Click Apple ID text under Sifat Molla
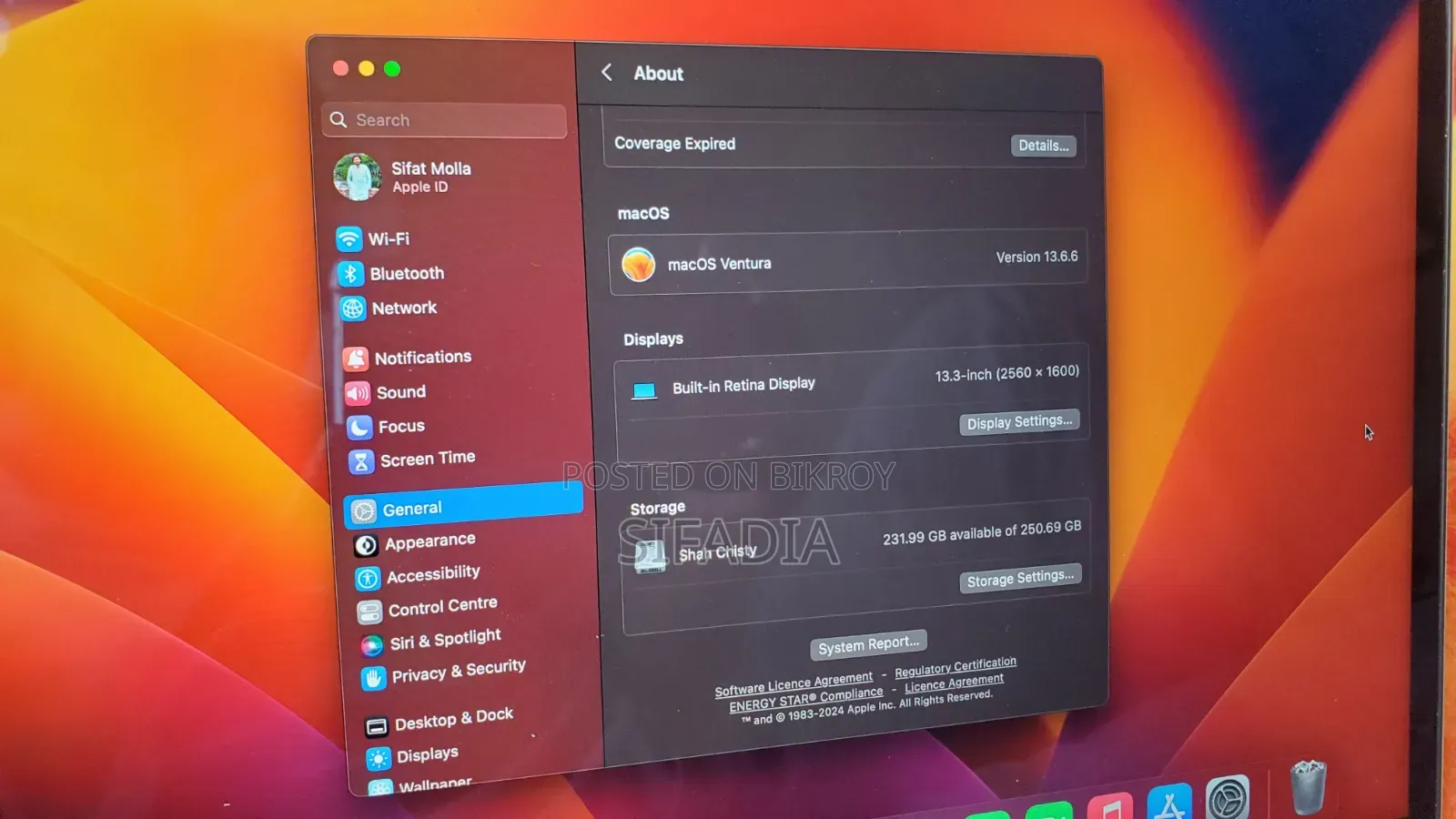1456x819 pixels. [x=420, y=187]
